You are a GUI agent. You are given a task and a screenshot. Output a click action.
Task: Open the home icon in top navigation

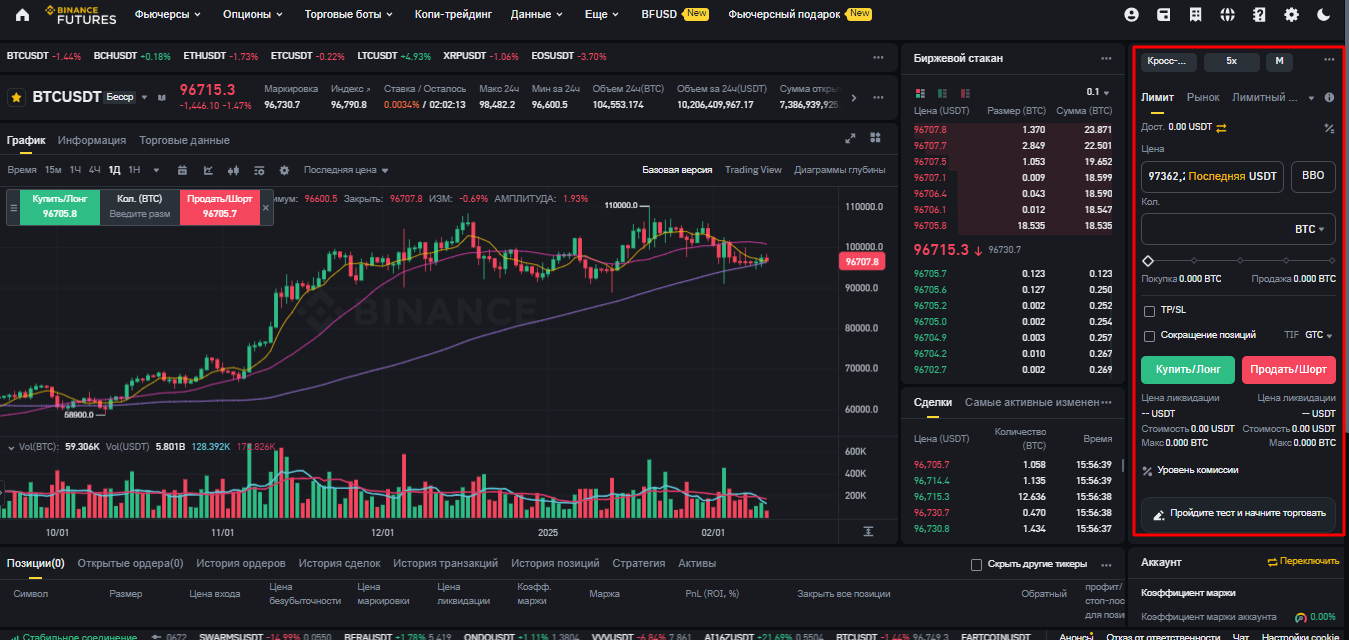(23, 15)
